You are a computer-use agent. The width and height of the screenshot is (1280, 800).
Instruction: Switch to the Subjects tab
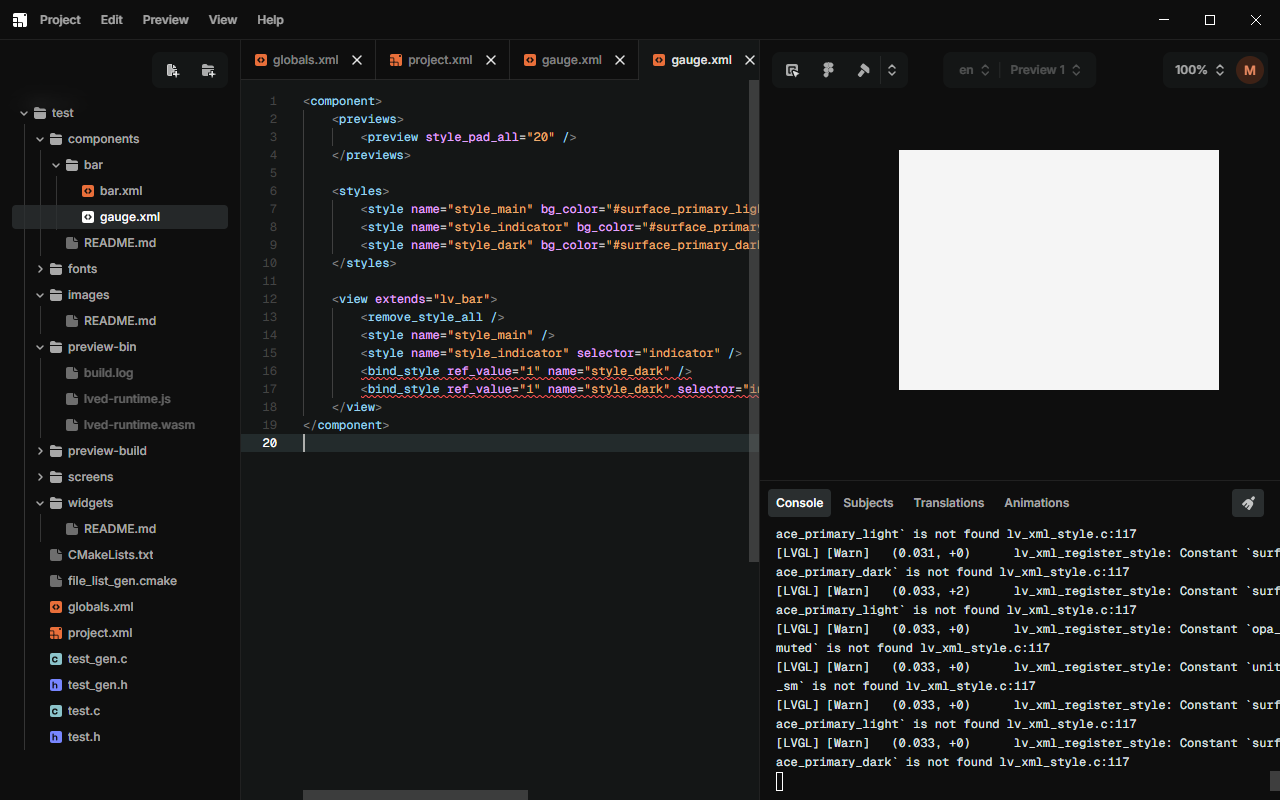868,503
